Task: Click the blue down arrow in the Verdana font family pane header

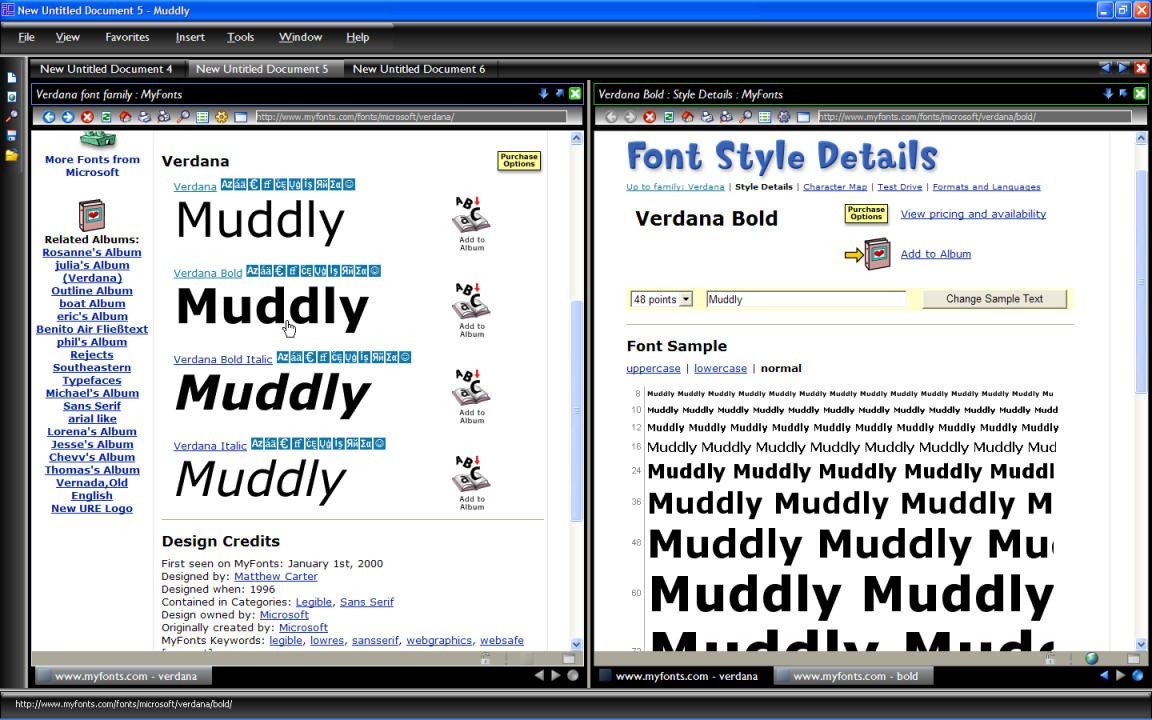Action: [x=543, y=93]
